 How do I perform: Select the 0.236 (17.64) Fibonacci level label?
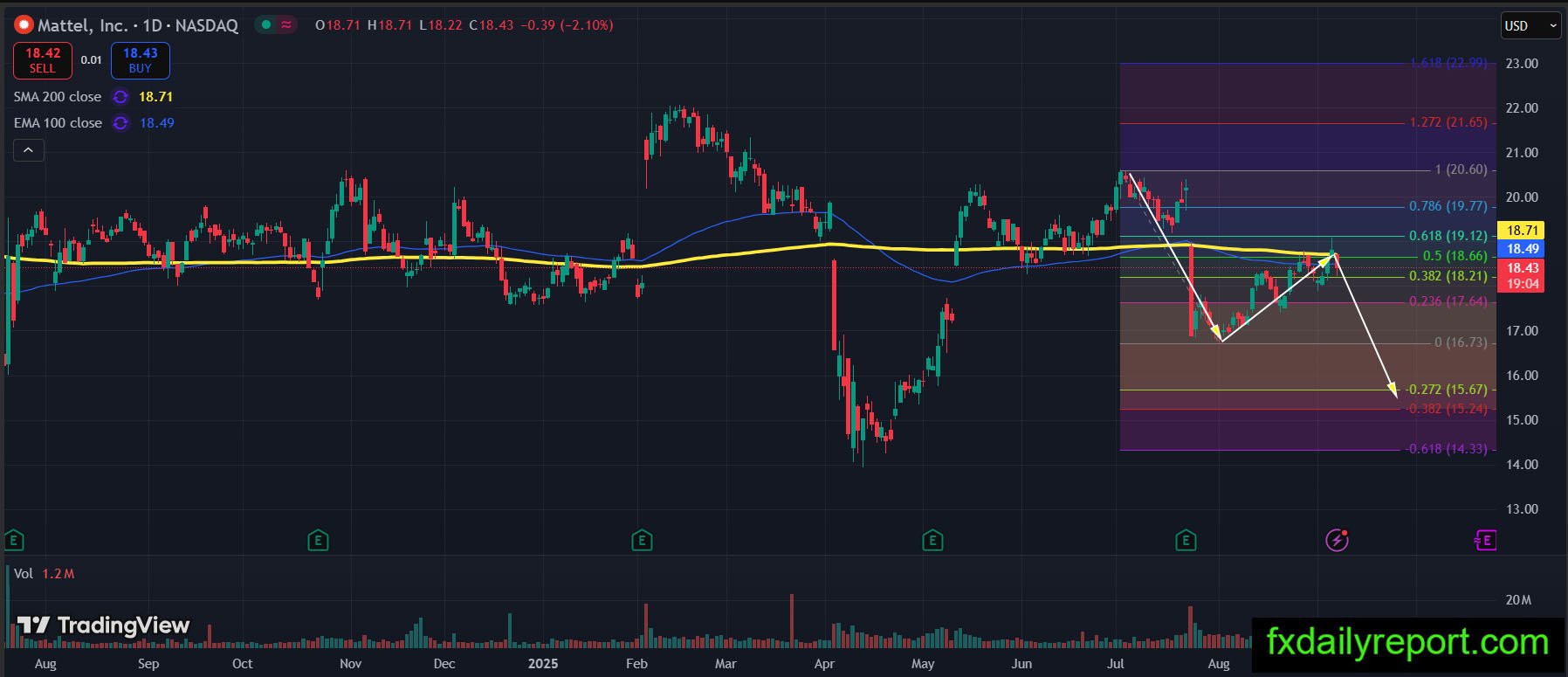pos(1448,301)
